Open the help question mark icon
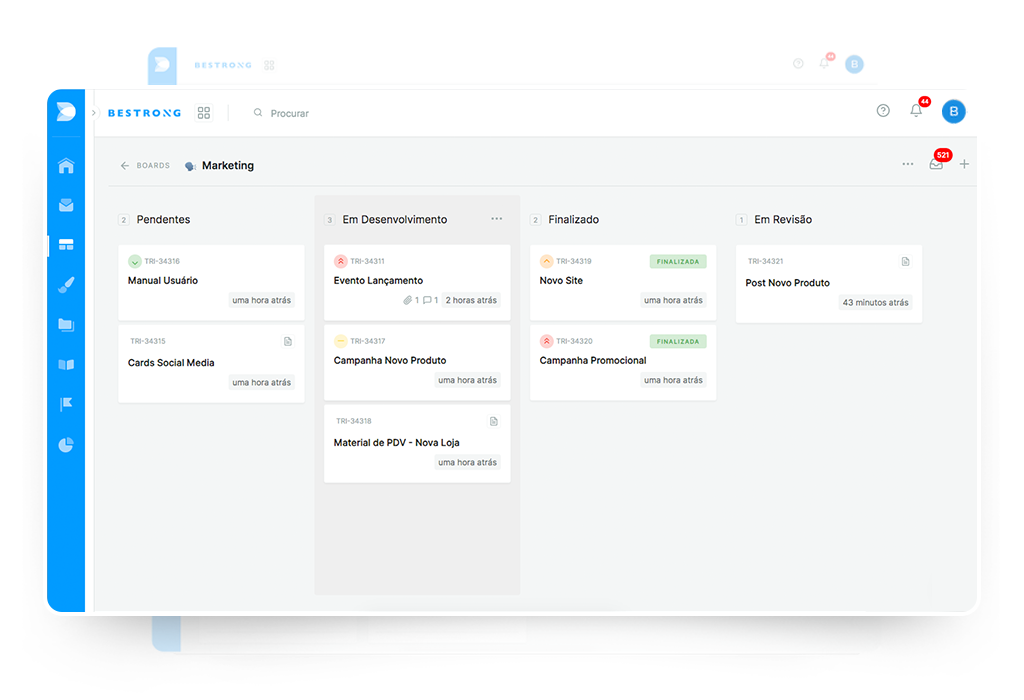This screenshot has height=700, width=1024. click(x=883, y=111)
